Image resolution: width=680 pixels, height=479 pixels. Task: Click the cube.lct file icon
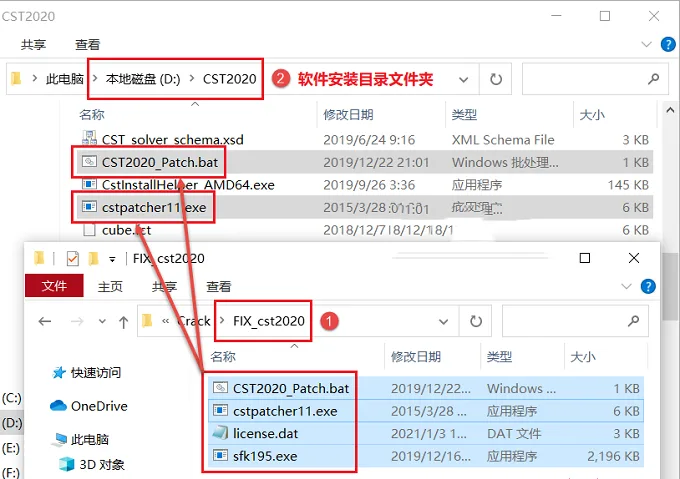(89, 229)
